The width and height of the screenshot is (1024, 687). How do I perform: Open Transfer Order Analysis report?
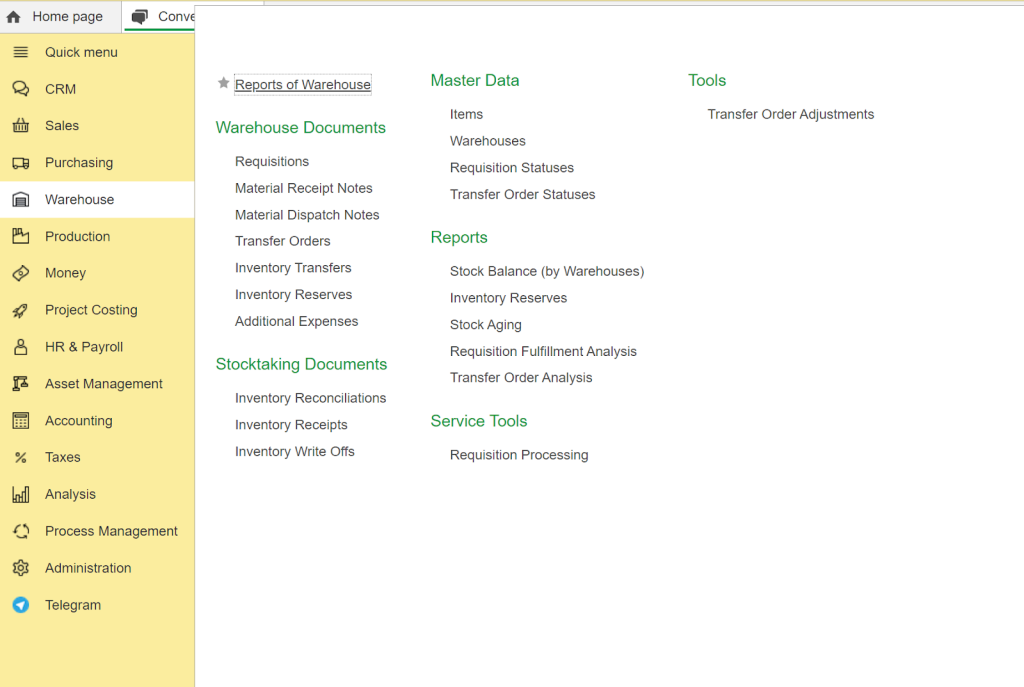tap(520, 377)
